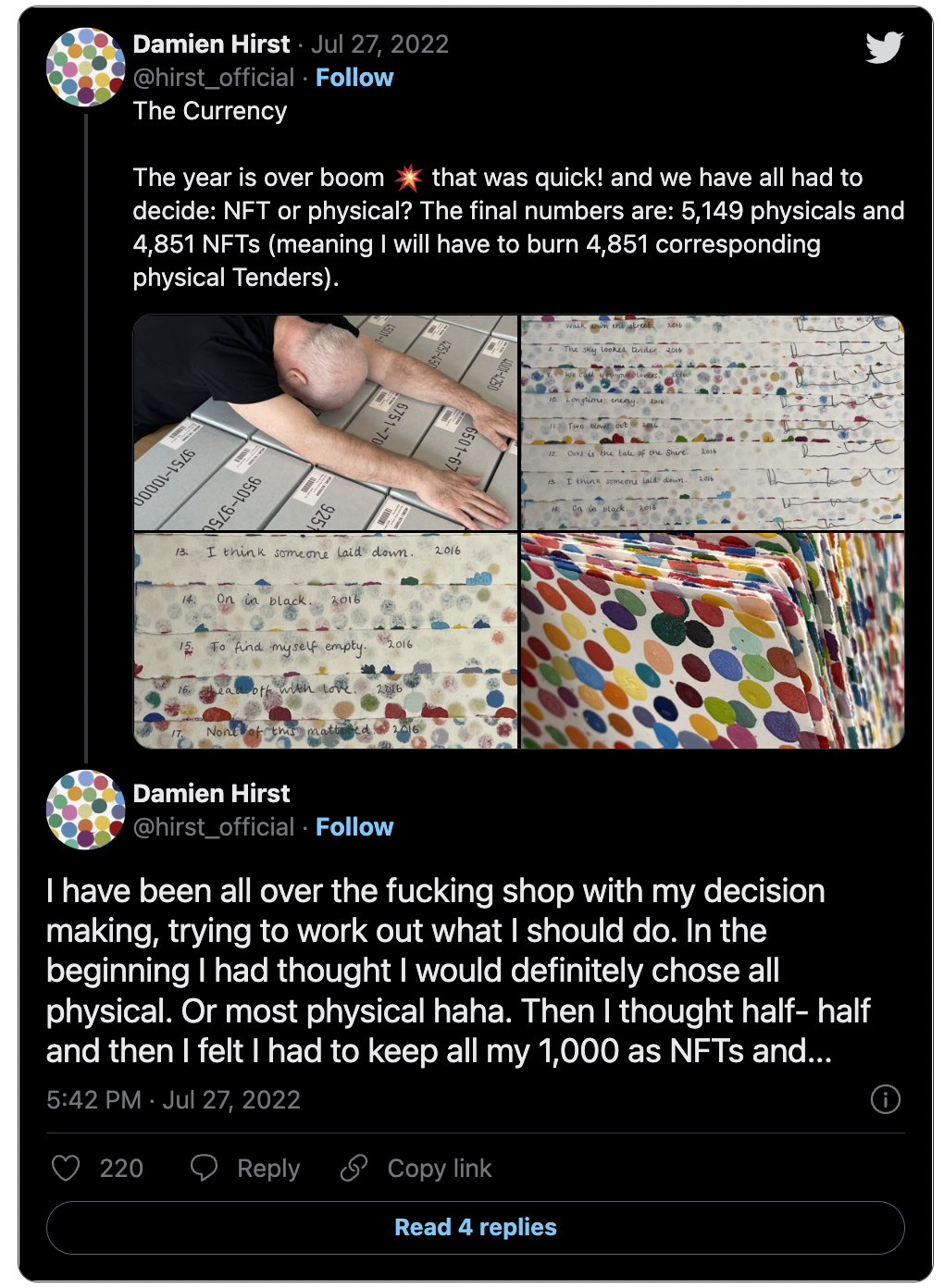This screenshot has width=944, height=1288.
Task: Open photo reading 'I think someone laid down'
Action: tap(325, 640)
